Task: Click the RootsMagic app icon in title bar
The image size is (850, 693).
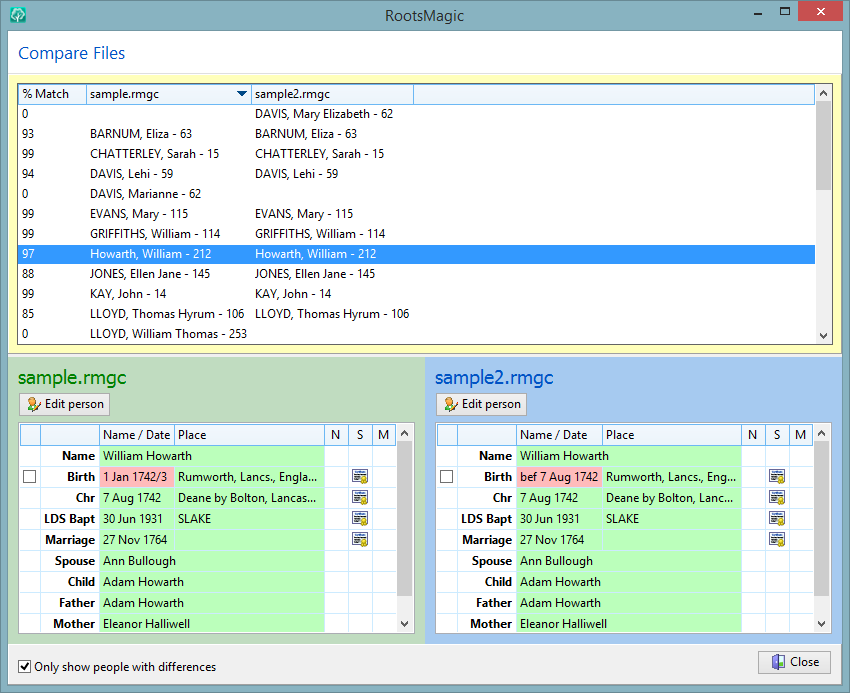Action: coord(18,15)
